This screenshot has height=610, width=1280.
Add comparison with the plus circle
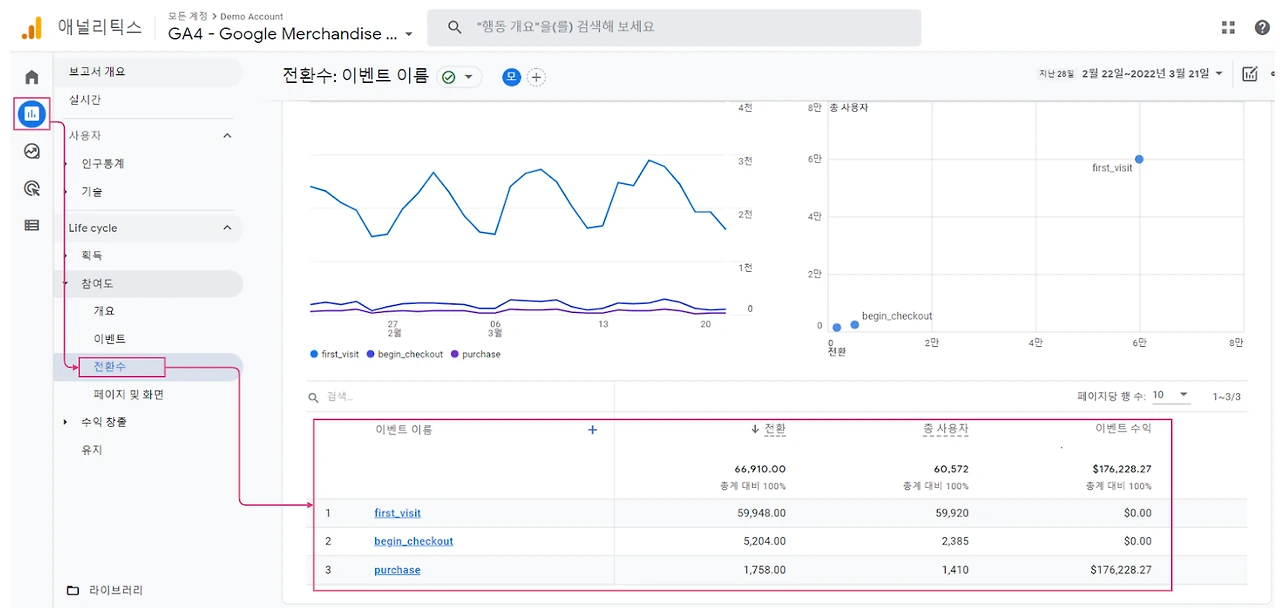pyautogui.click(x=536, y=77)
